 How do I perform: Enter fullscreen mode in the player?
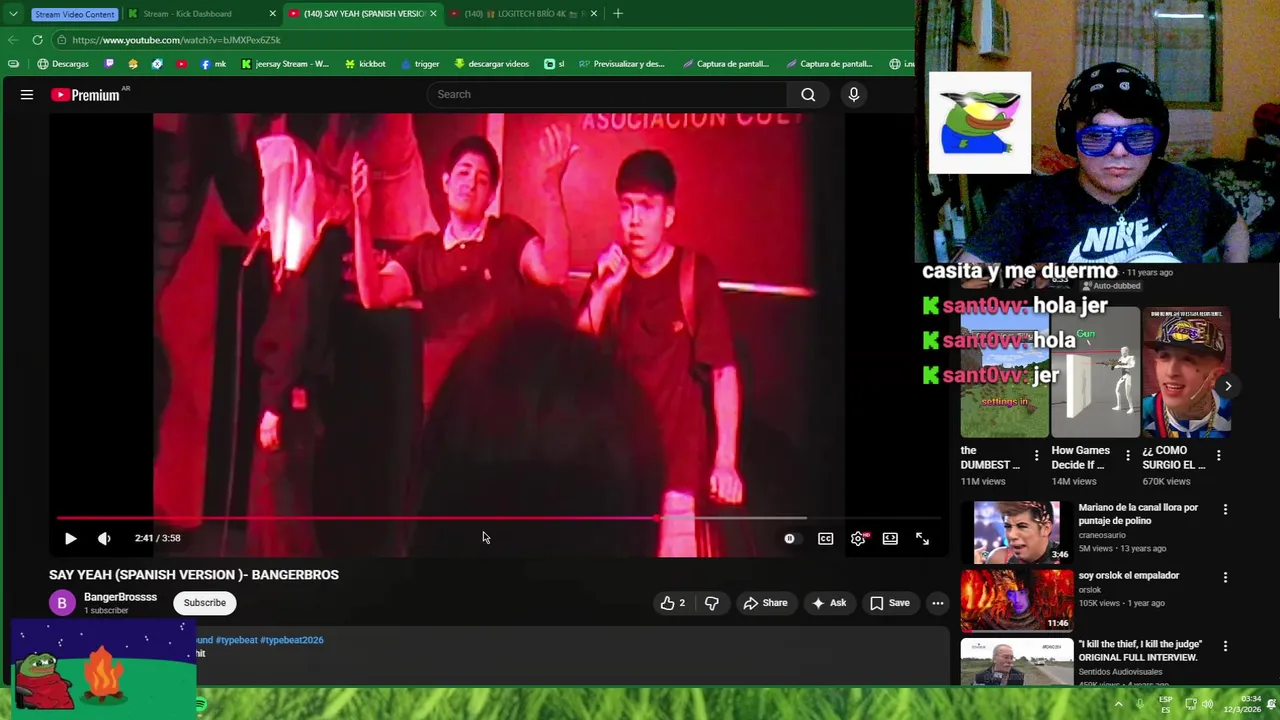tap(922, 538)
